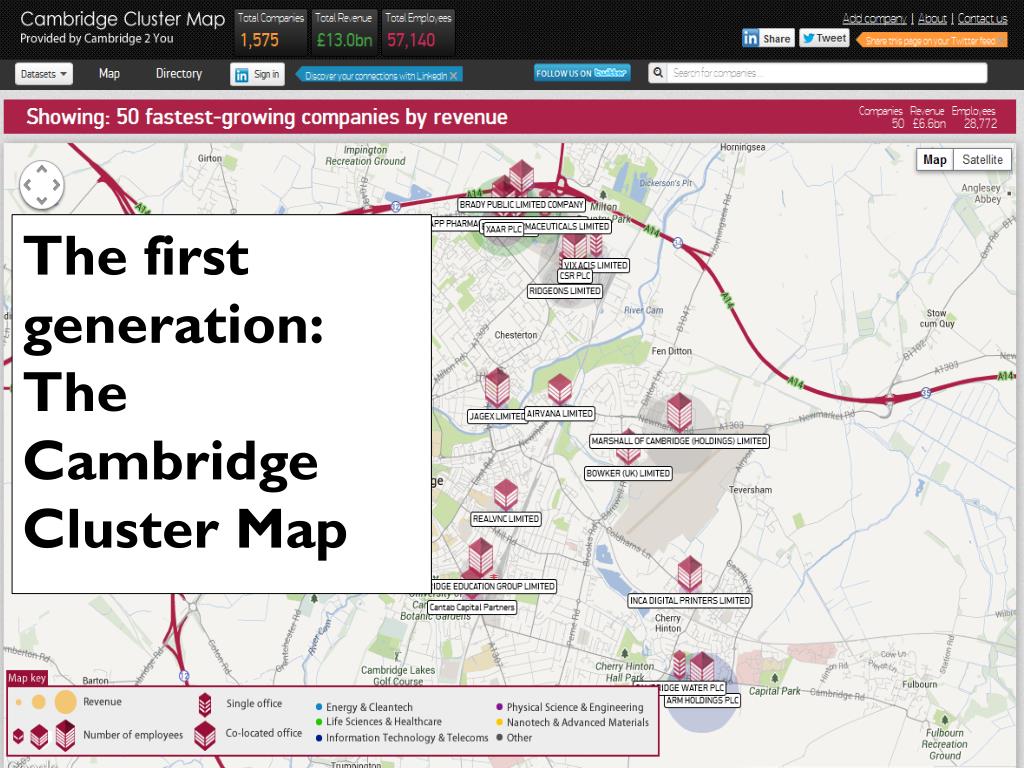Click the Total Companies counter 1,575

coord(259,40)
